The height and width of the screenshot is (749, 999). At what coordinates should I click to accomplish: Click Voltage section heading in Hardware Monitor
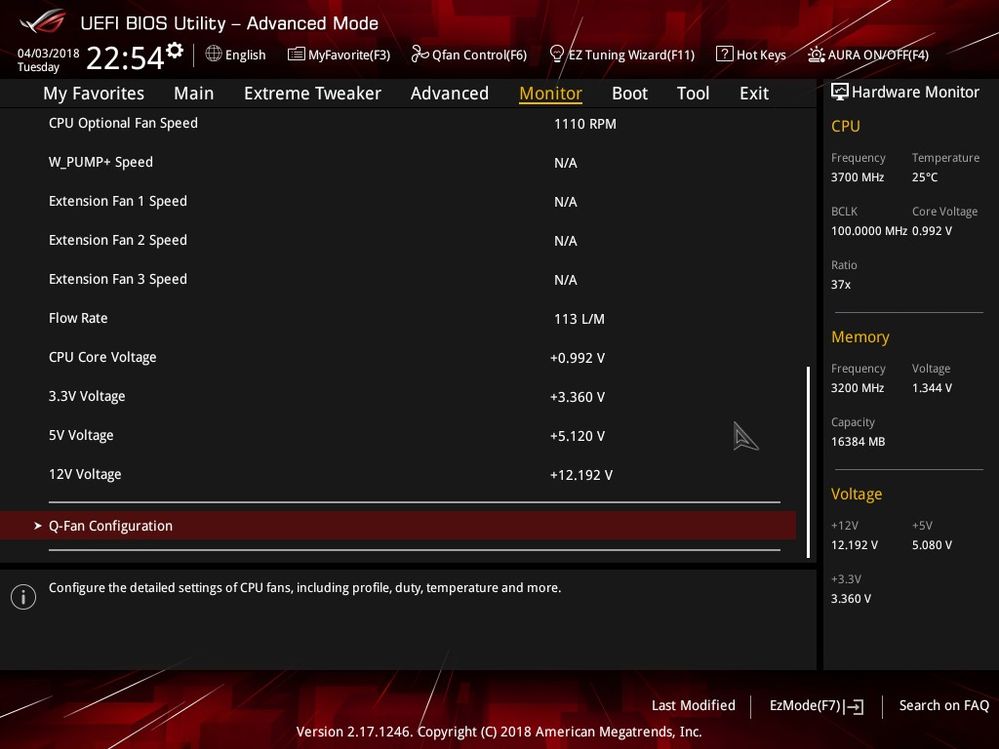pyautogui.click(x=856, y=494)
